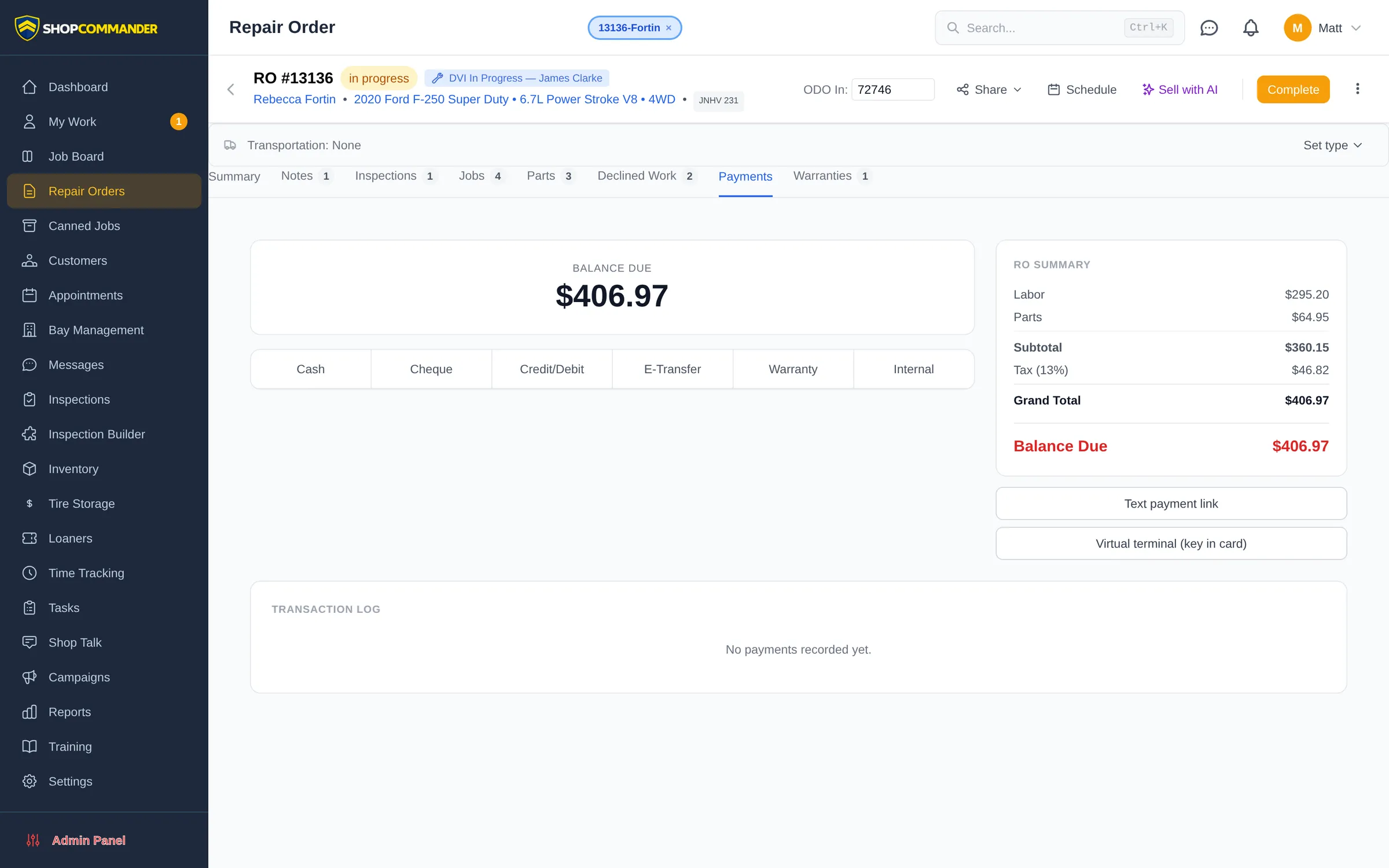This screenshot has height=868, width=1389.
Task: Switch to the Notes tab
Action: point(307,176)
